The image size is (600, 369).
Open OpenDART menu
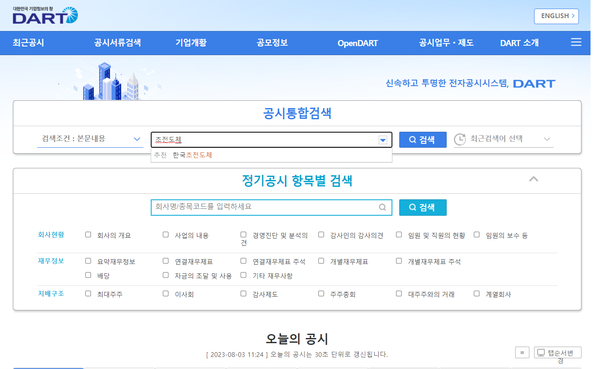point(357,43)
